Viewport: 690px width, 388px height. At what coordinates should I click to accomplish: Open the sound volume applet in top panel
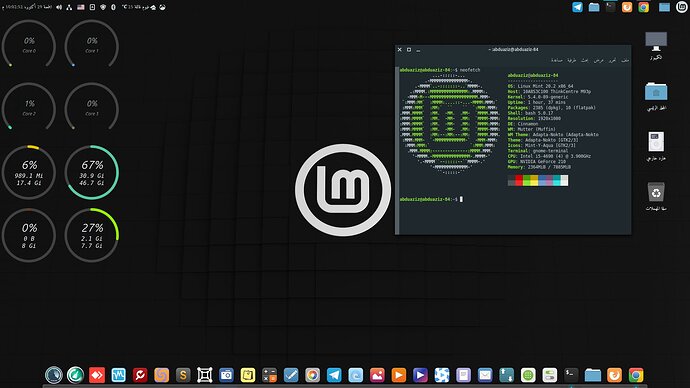pyautogui.click(x=59, y=7)
